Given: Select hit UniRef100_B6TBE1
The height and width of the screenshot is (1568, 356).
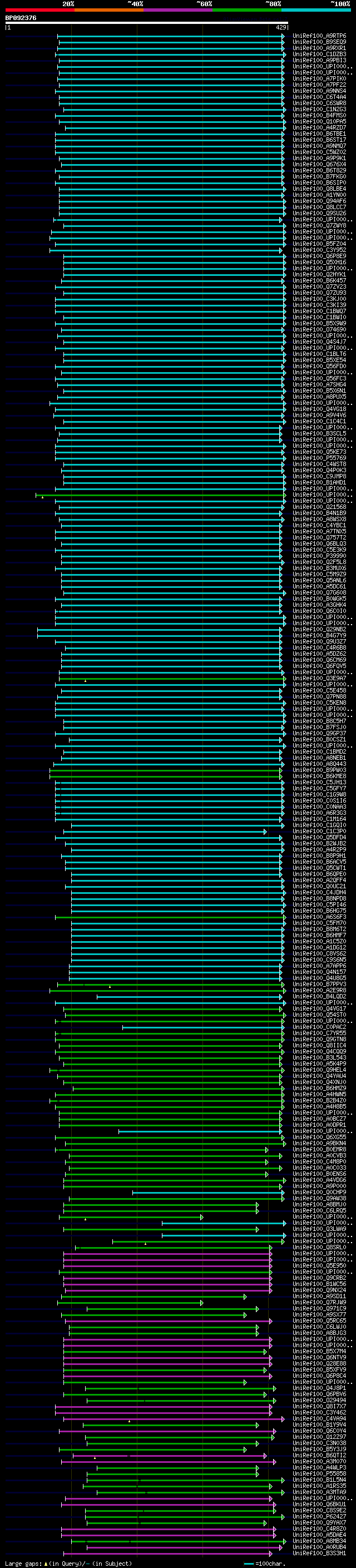Looking at the screenshot, I should click(x=319, y=134).
